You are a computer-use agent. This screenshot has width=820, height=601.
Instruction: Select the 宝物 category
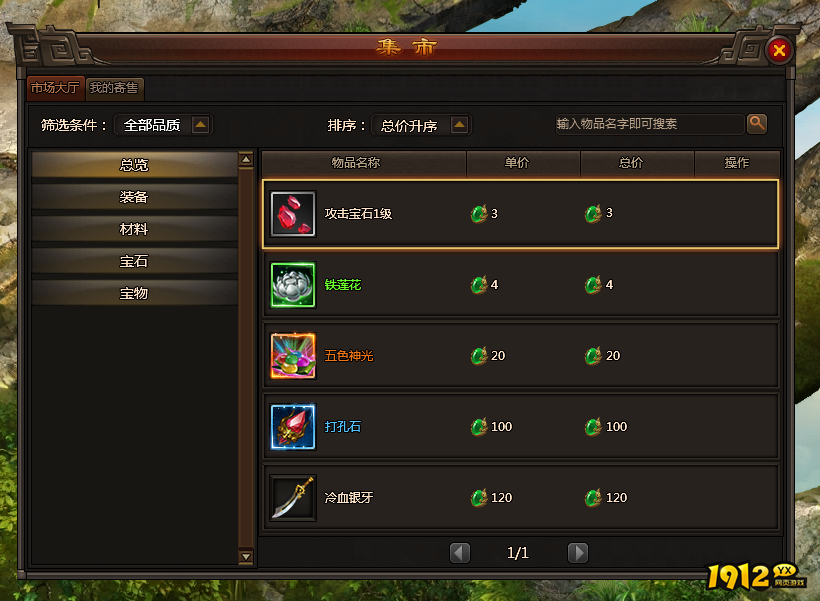point(134,293)
